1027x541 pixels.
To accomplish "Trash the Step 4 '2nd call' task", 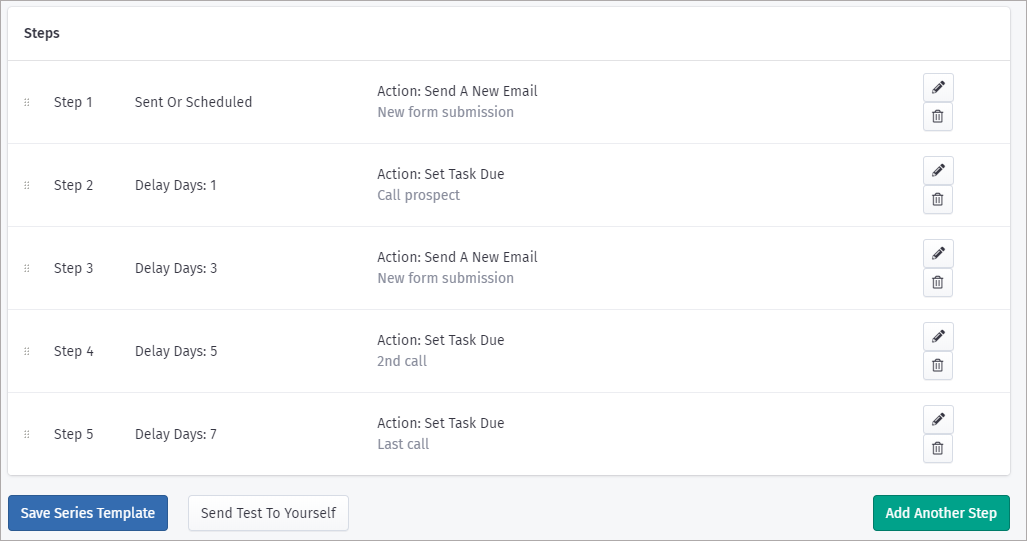I will pyautogui.click(x=937, y=366).
